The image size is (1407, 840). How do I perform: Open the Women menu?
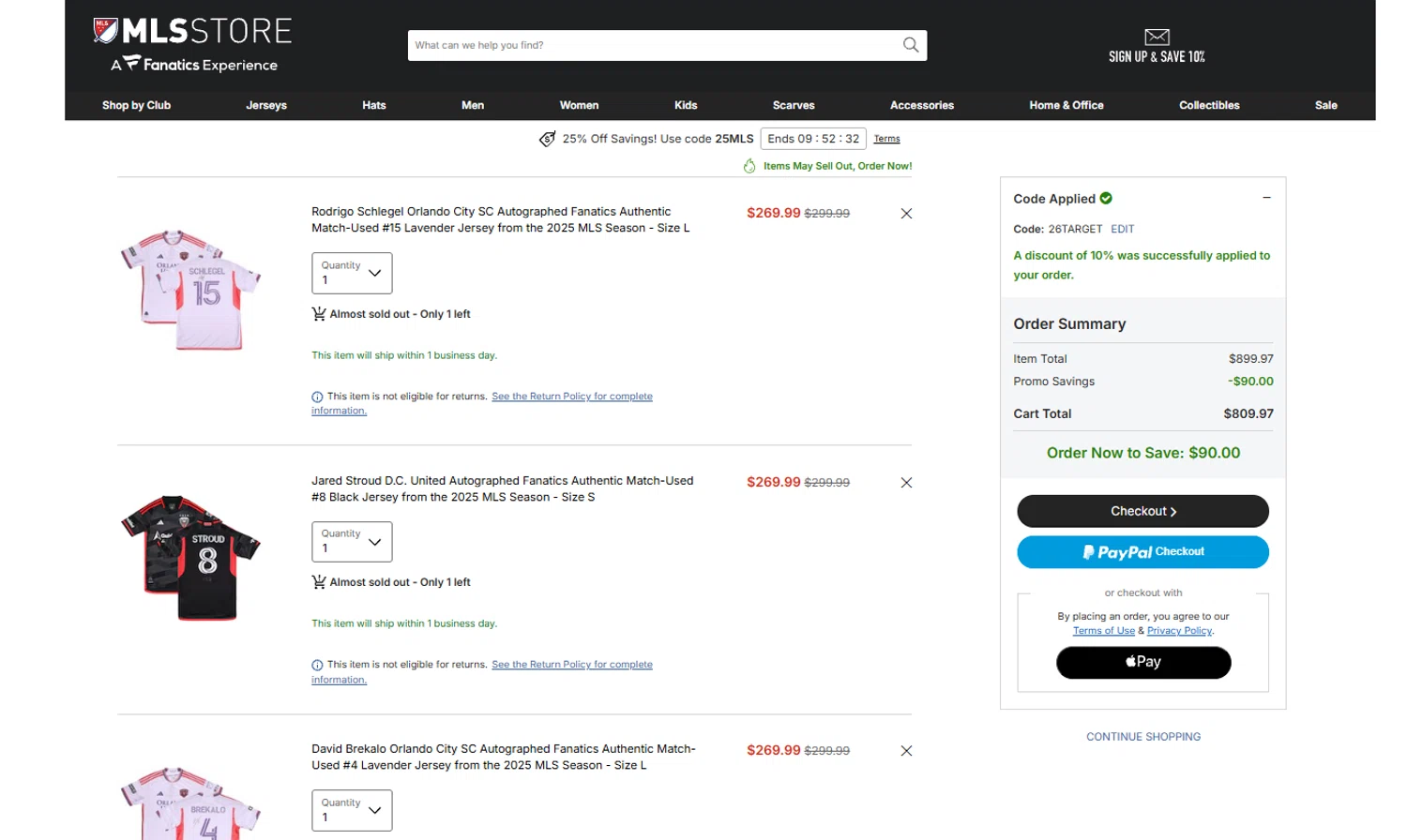579,105
